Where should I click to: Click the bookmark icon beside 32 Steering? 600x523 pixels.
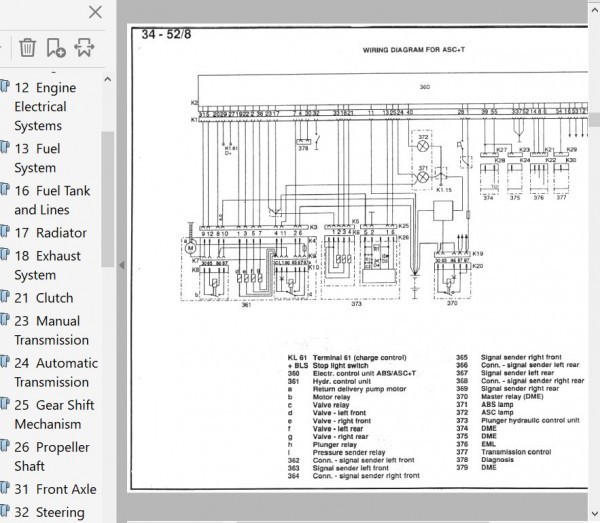tap(4, 511)
